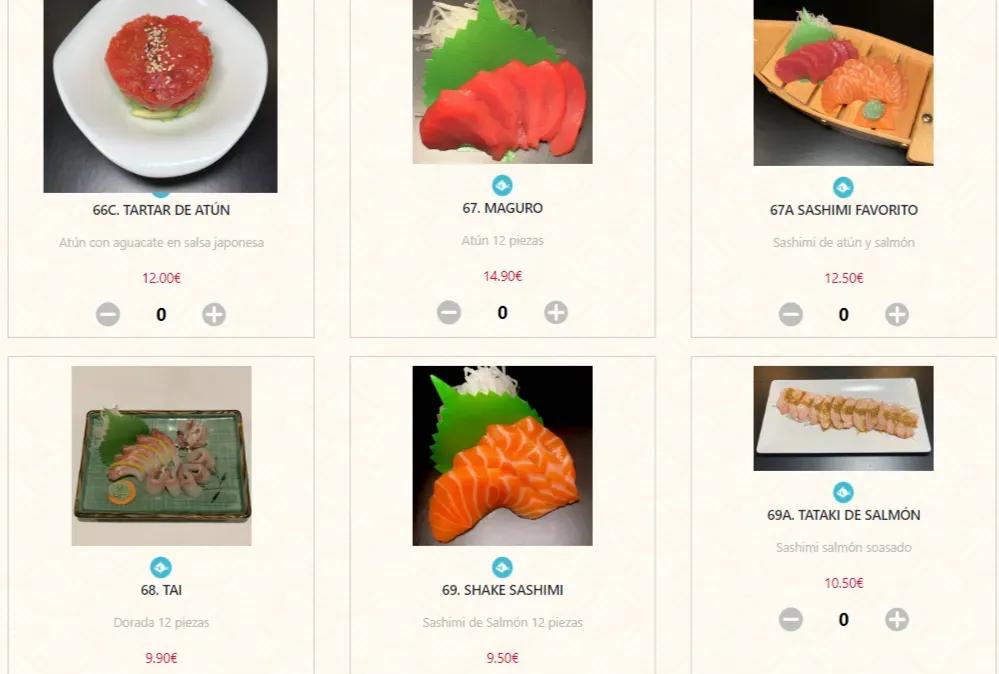Viewport: 999px width, 674px height.
Task: Decrease Tataki de Salmón quantity
Action: [x=791, y=619]
